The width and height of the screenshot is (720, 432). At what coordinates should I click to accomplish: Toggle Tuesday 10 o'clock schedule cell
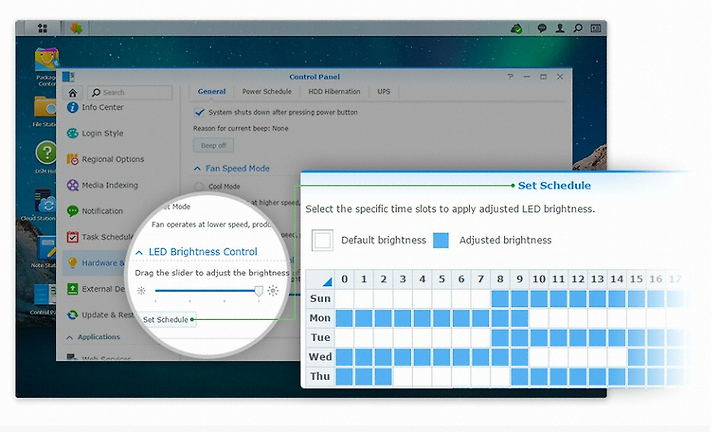pos(539,337)
